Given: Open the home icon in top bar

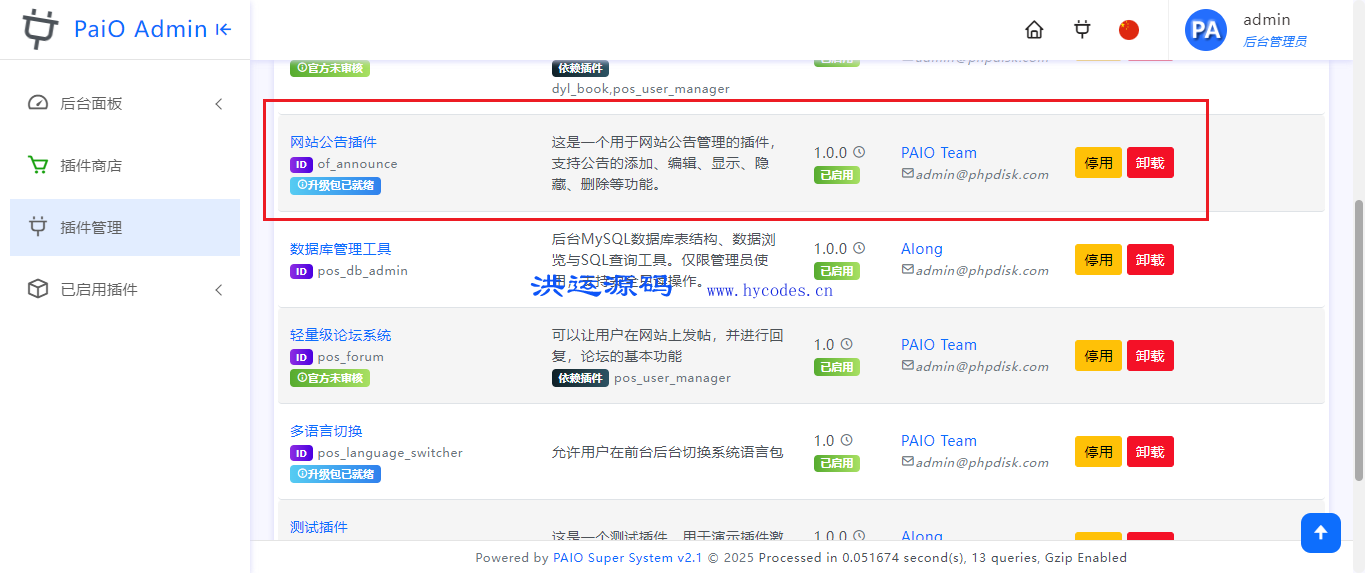Looking at the screenshot, I should pos(1034,30).
